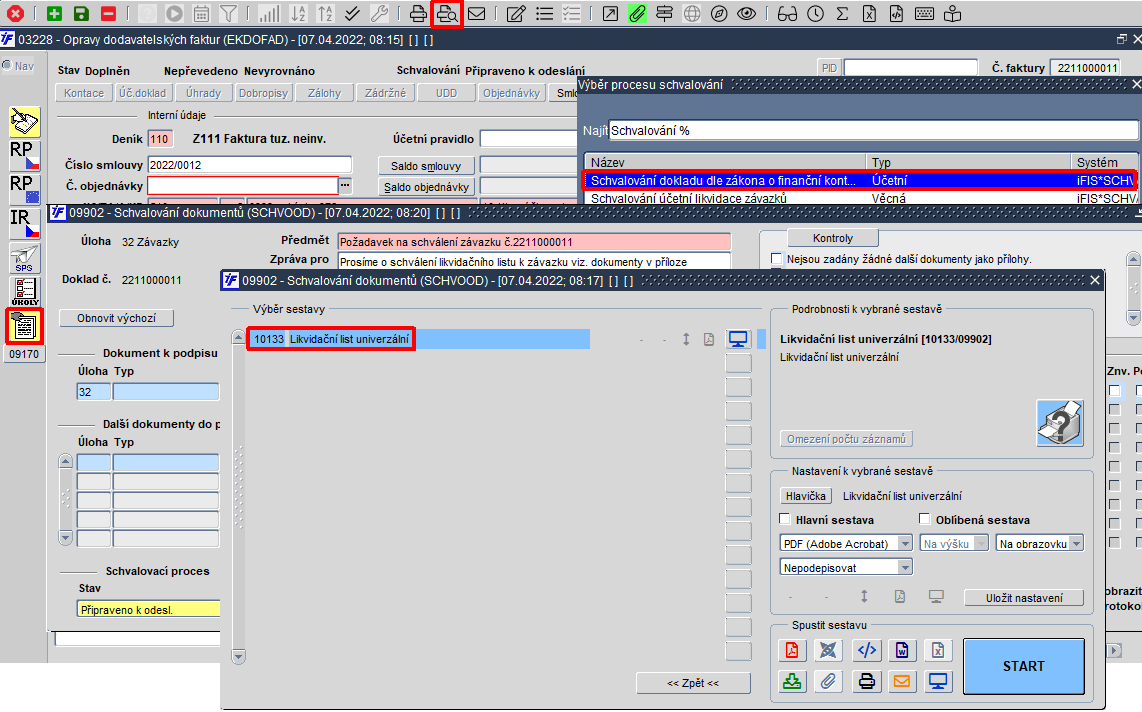
Task: Click black printer icon in Spustit sestavu
Action: [867, 681]
